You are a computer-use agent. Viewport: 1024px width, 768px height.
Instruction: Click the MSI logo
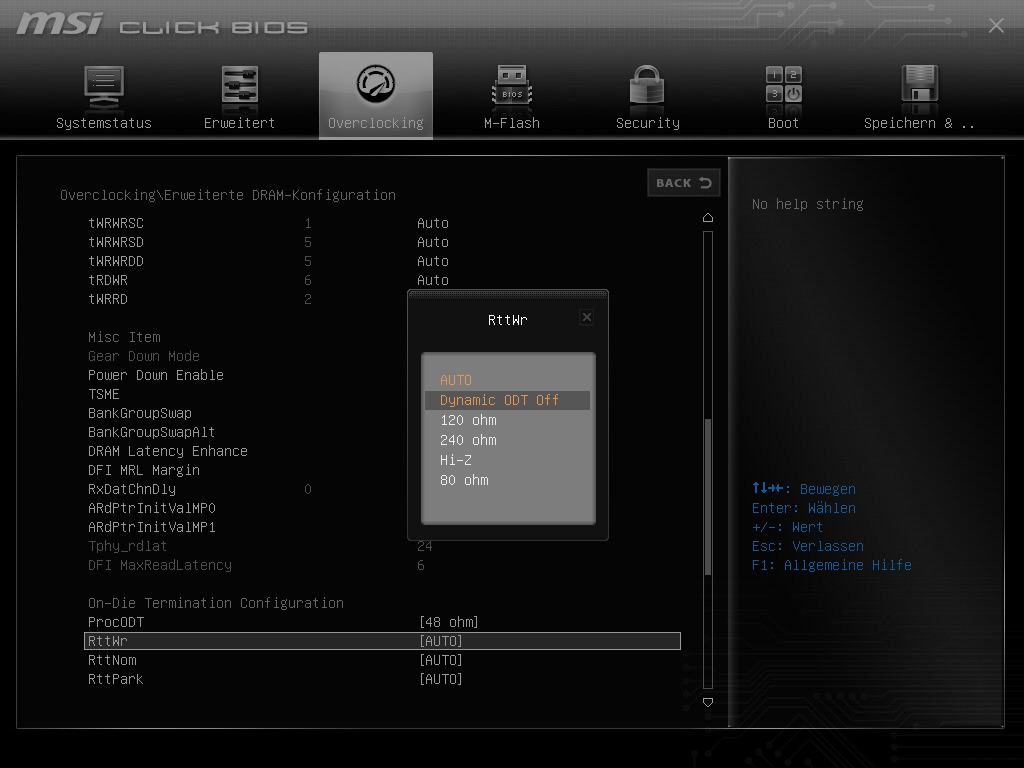[x=59, y=25]
